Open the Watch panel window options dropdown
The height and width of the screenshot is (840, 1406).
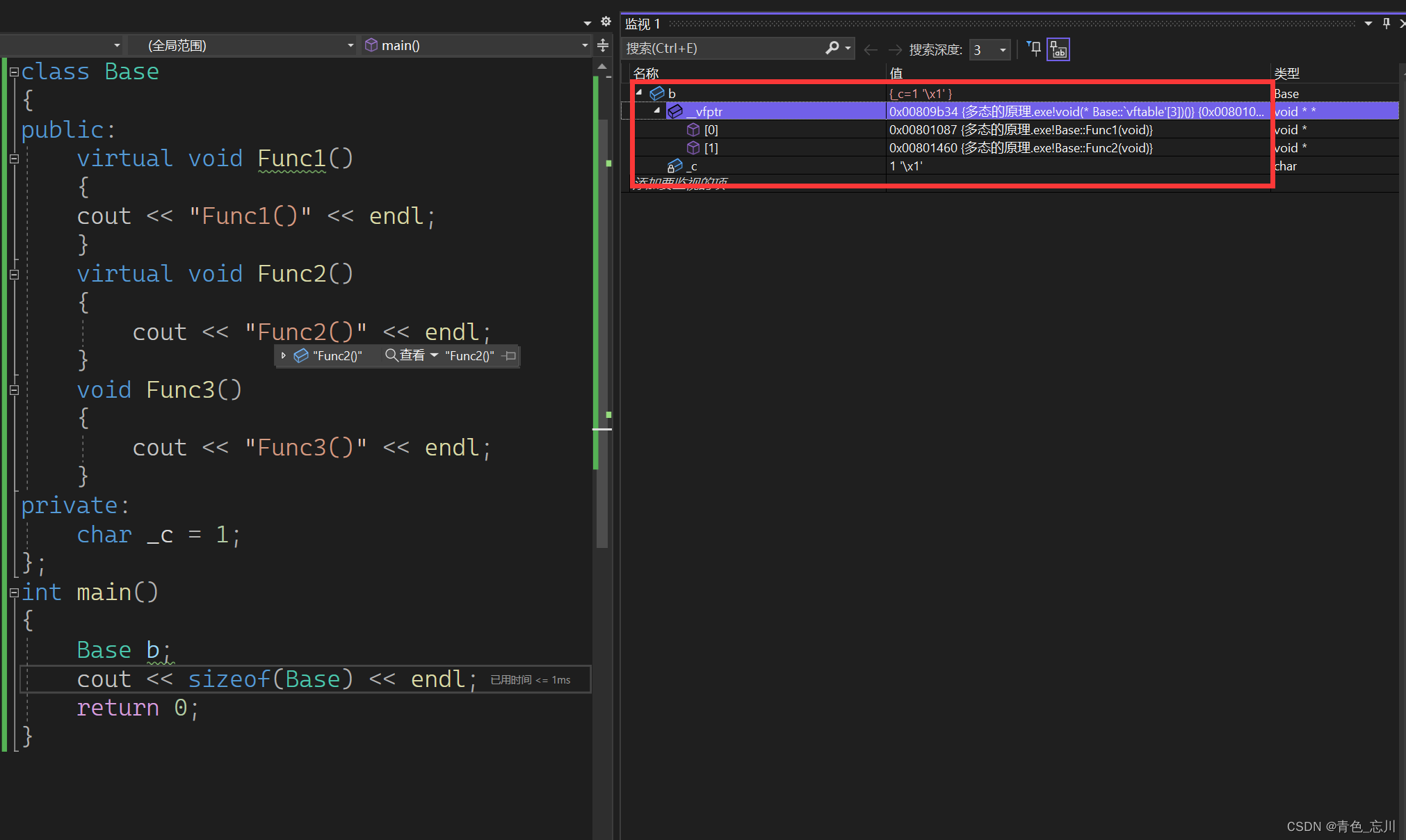1368,24
